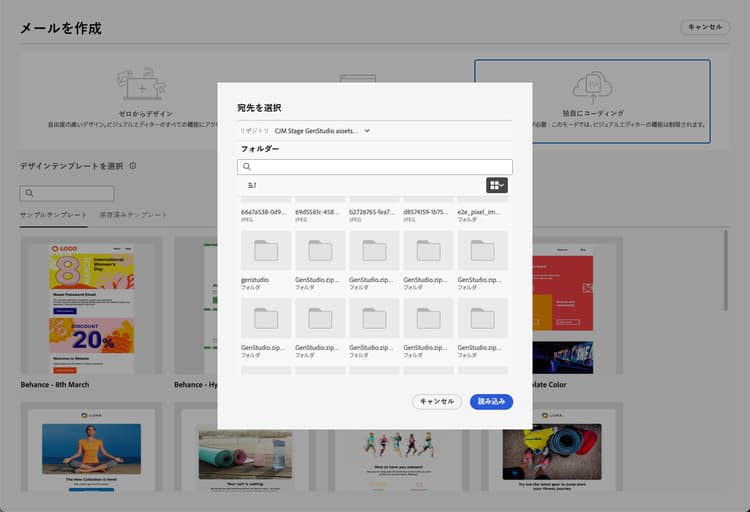The height and width of the screenshot is (512, 750).
Task: Select the red template thumbnail labeled Color
Action: [x=562, y=305]
